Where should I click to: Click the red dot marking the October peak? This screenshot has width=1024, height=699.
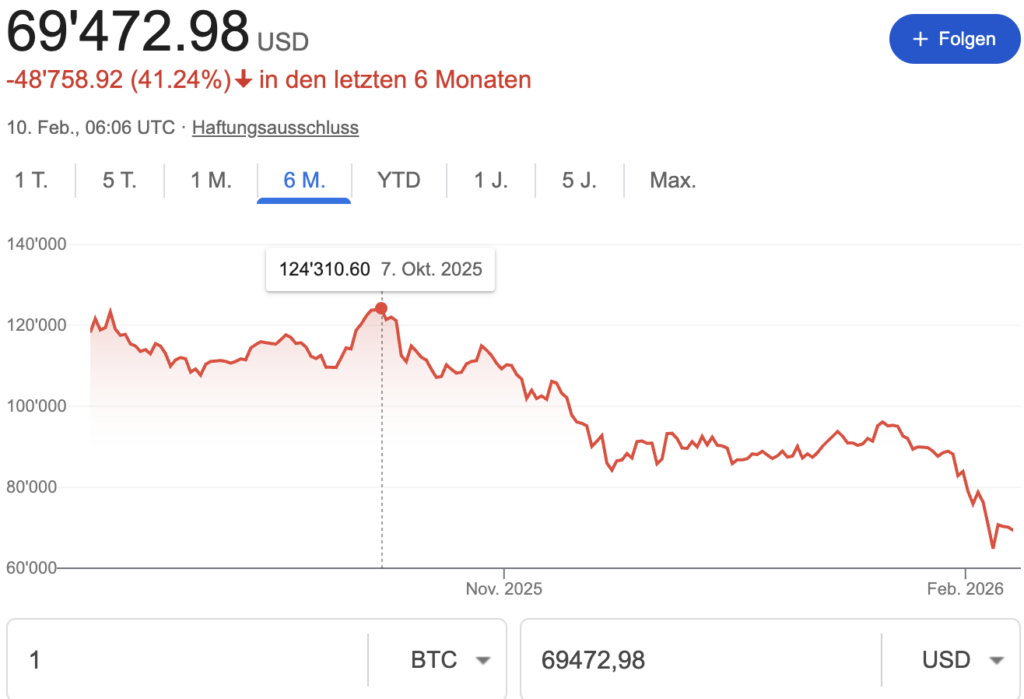381,310
